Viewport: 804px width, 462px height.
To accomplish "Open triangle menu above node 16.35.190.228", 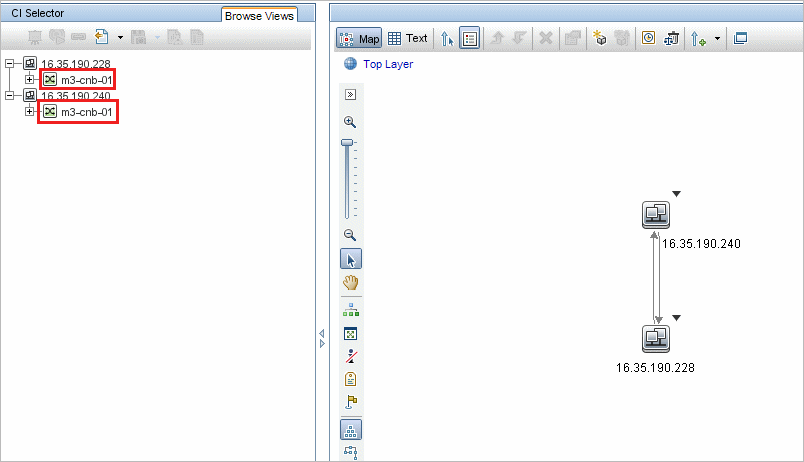I will point(676,318).
